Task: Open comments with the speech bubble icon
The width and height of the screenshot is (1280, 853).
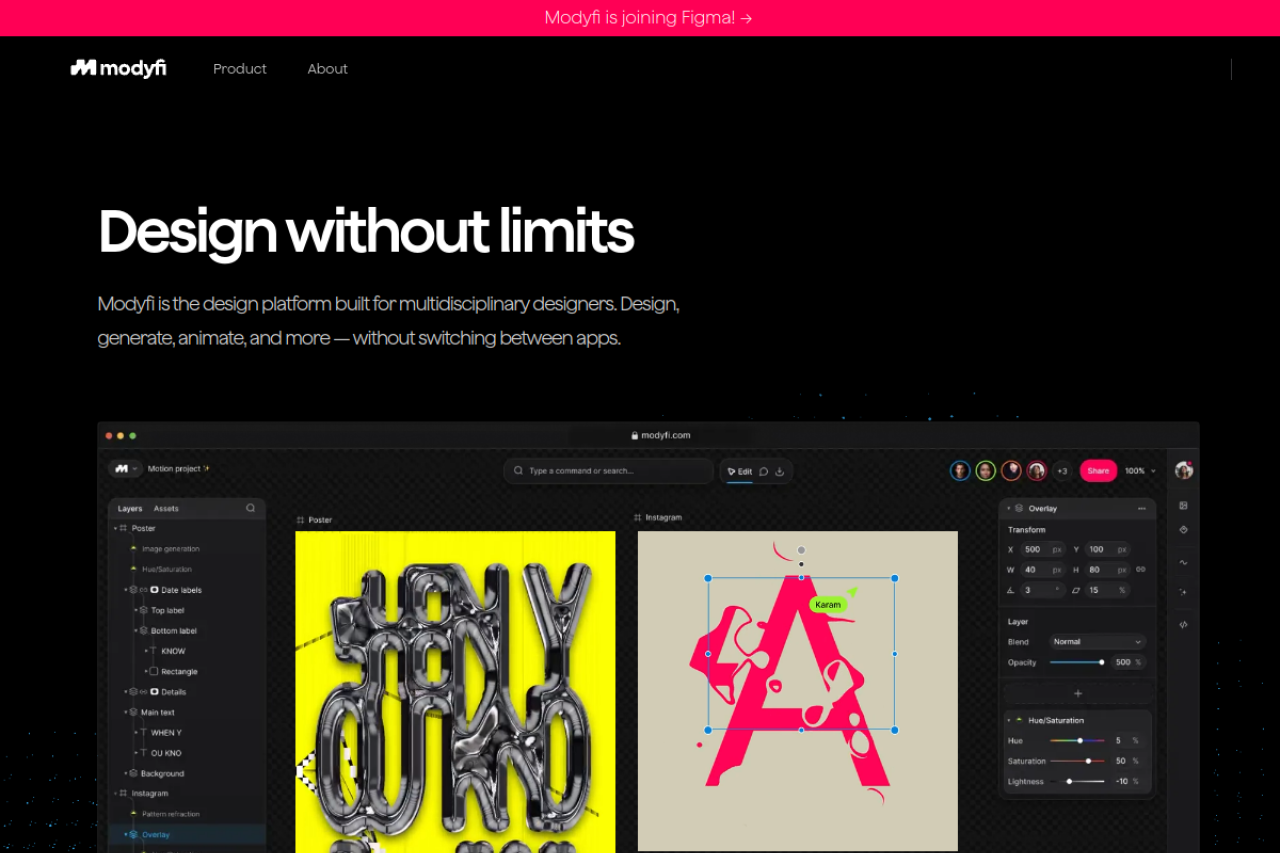Action: [x=763, y=471]
